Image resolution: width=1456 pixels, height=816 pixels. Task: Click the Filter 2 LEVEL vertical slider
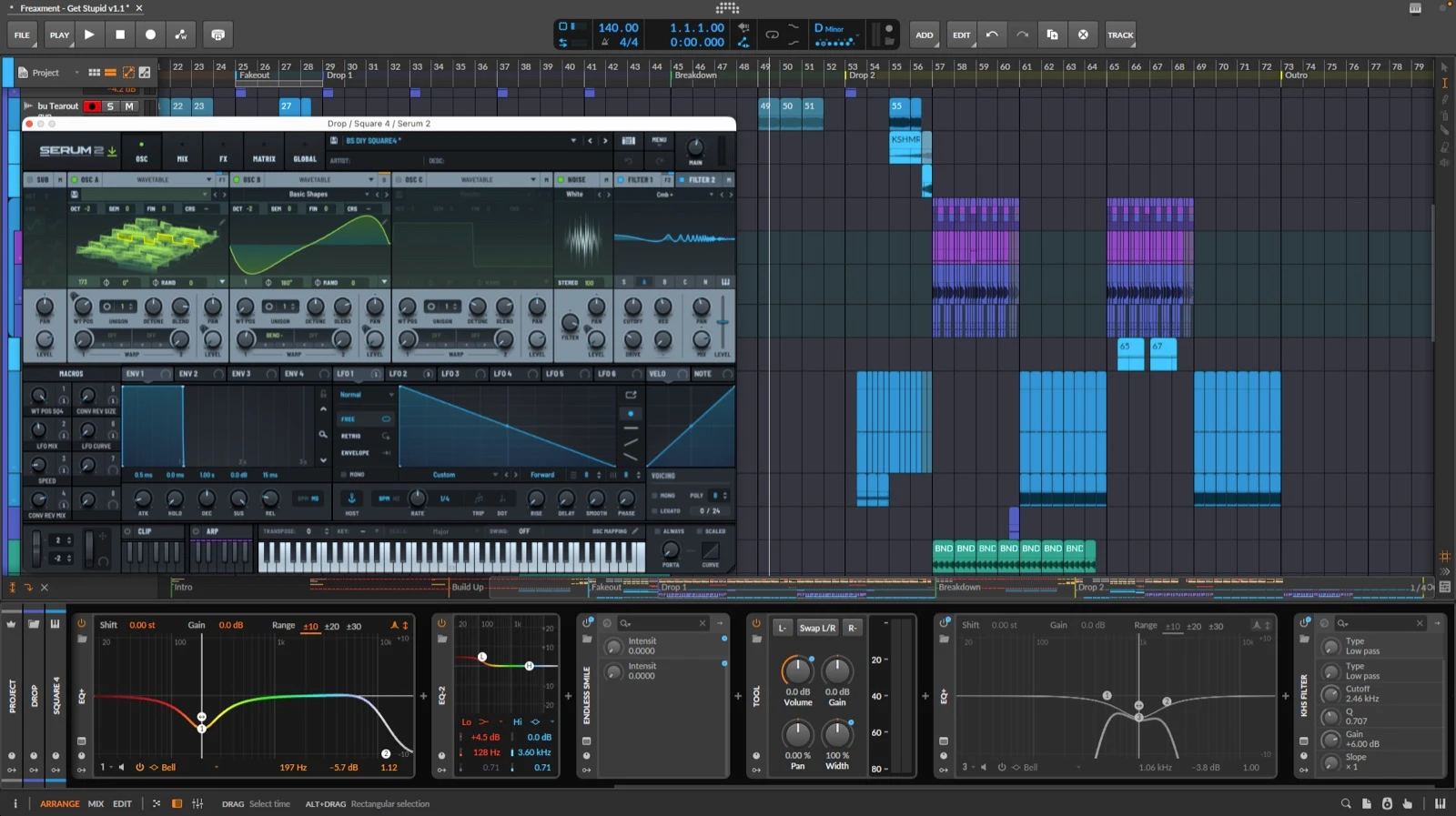[x=723, y=324]
